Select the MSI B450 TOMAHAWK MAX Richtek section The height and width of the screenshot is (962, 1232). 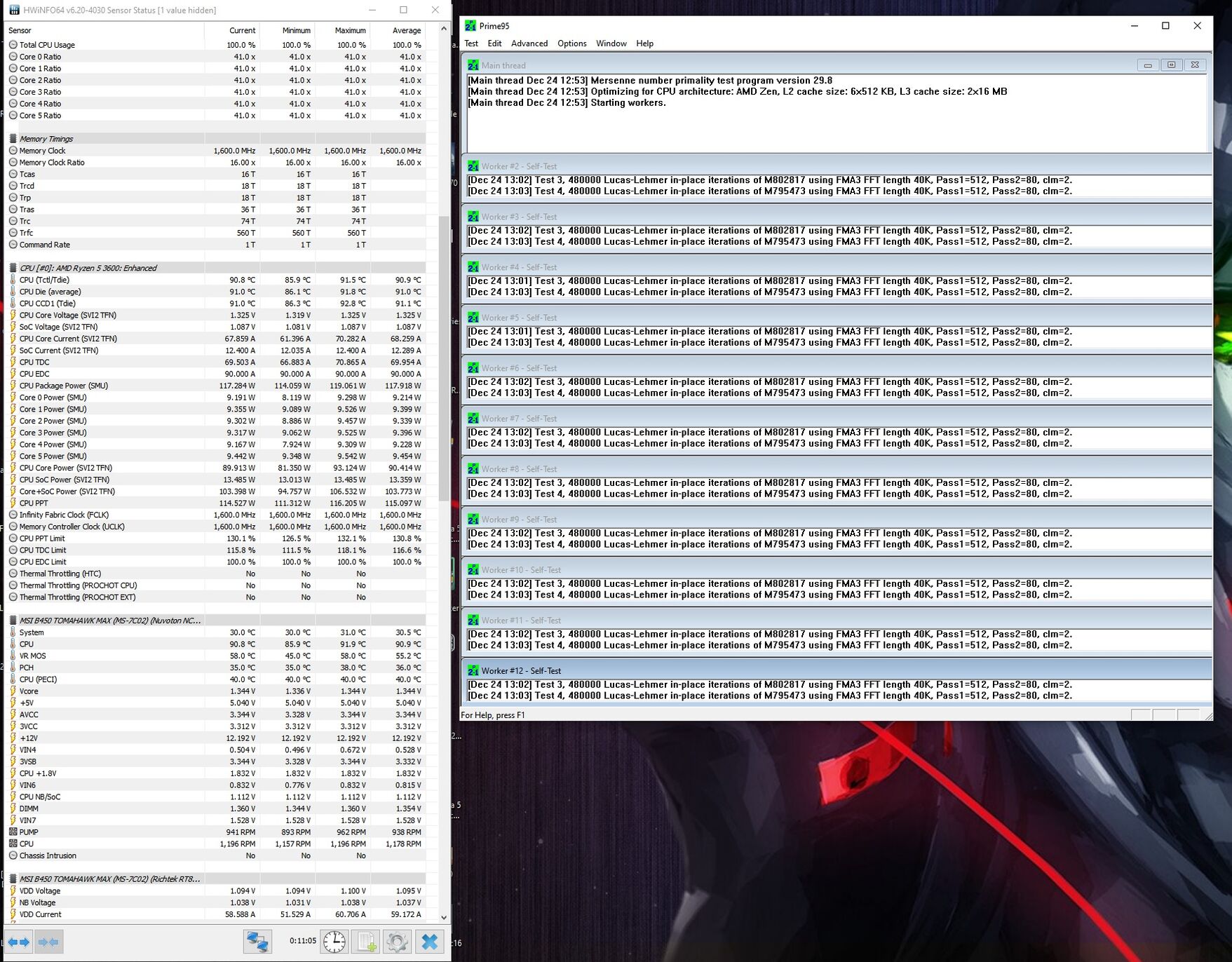216,879
